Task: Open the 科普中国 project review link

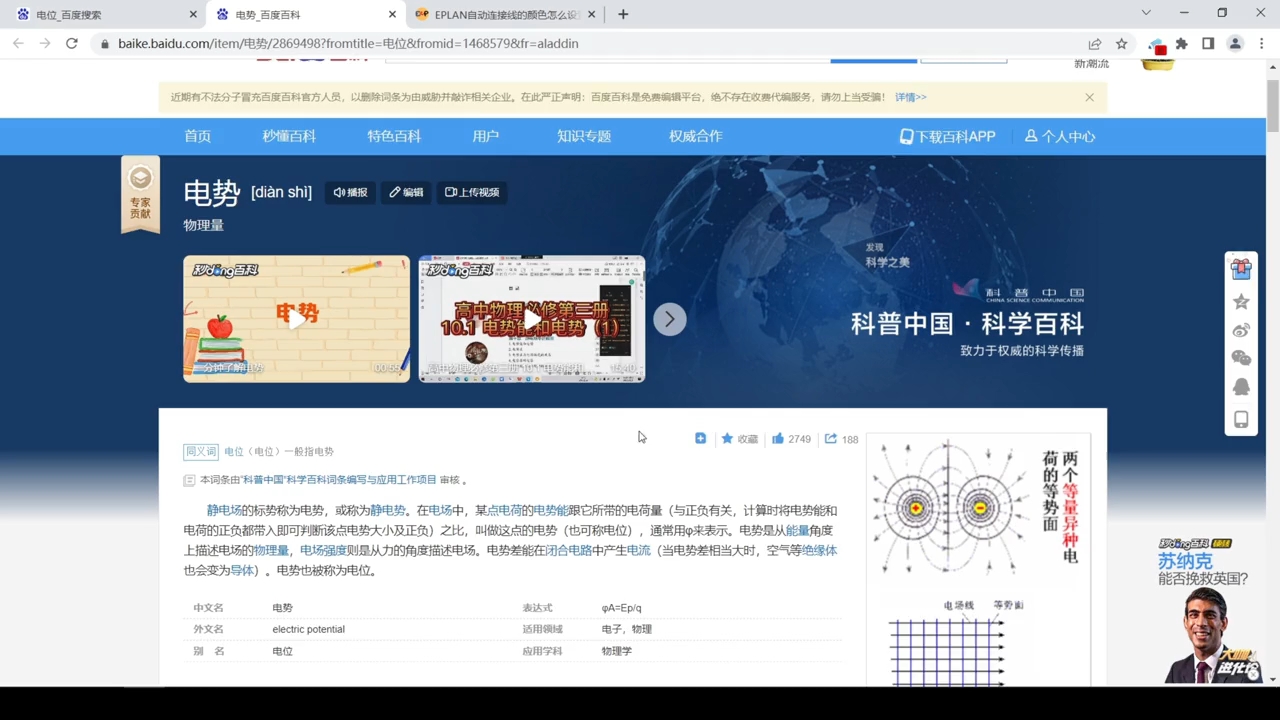Action: tap(338, 480)
